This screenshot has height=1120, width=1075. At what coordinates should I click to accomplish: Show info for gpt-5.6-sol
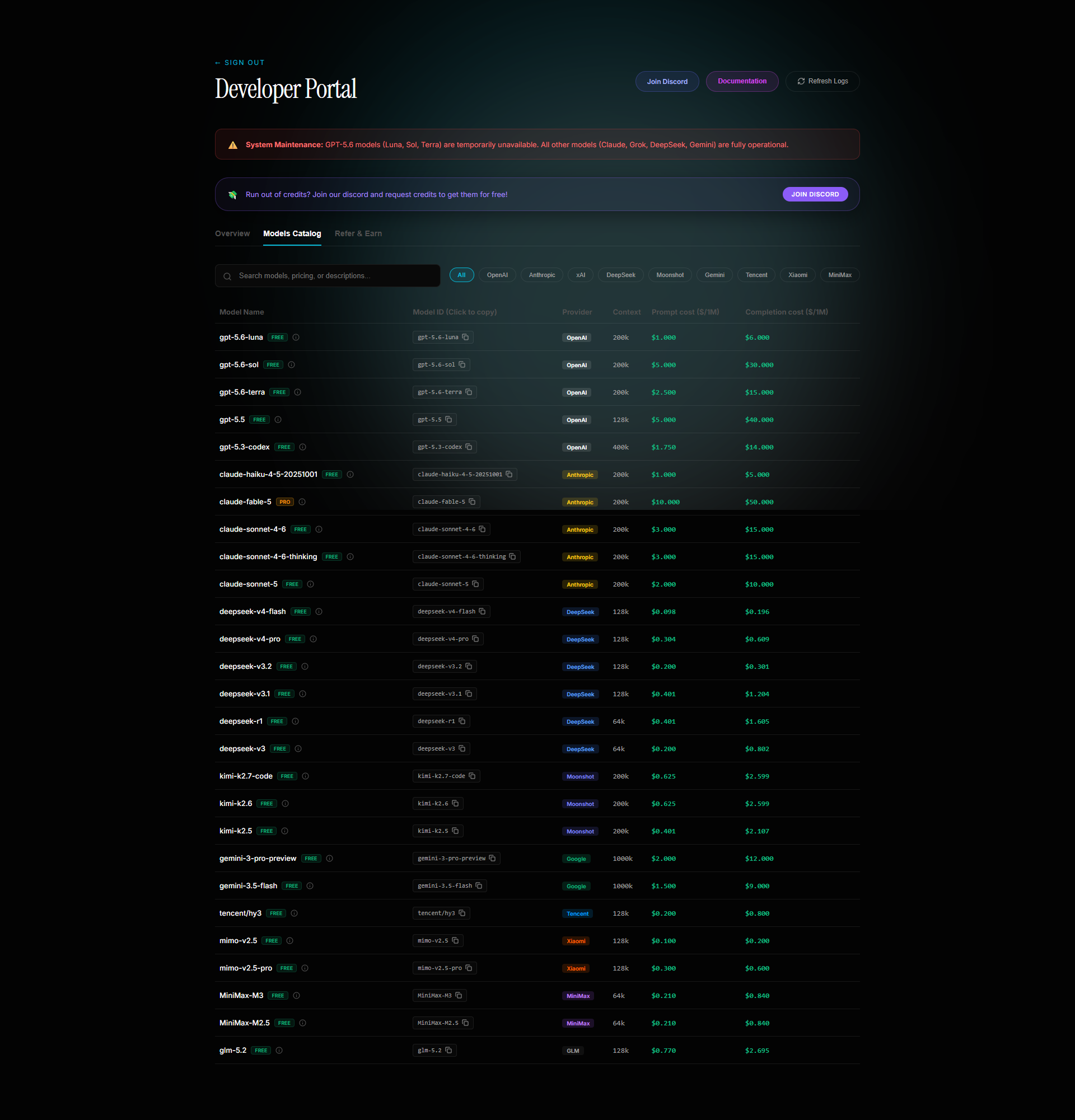pyautogui.click(x=292, y=364)
